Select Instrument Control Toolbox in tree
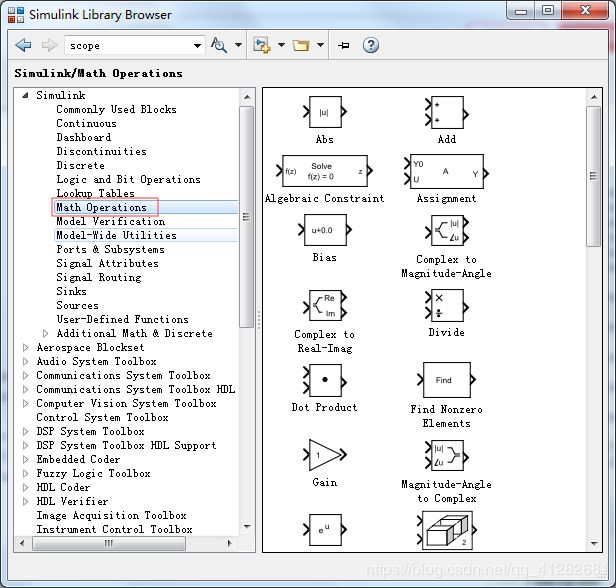The width and height of the screenshot is (616, 588). (x=115, y=529)
